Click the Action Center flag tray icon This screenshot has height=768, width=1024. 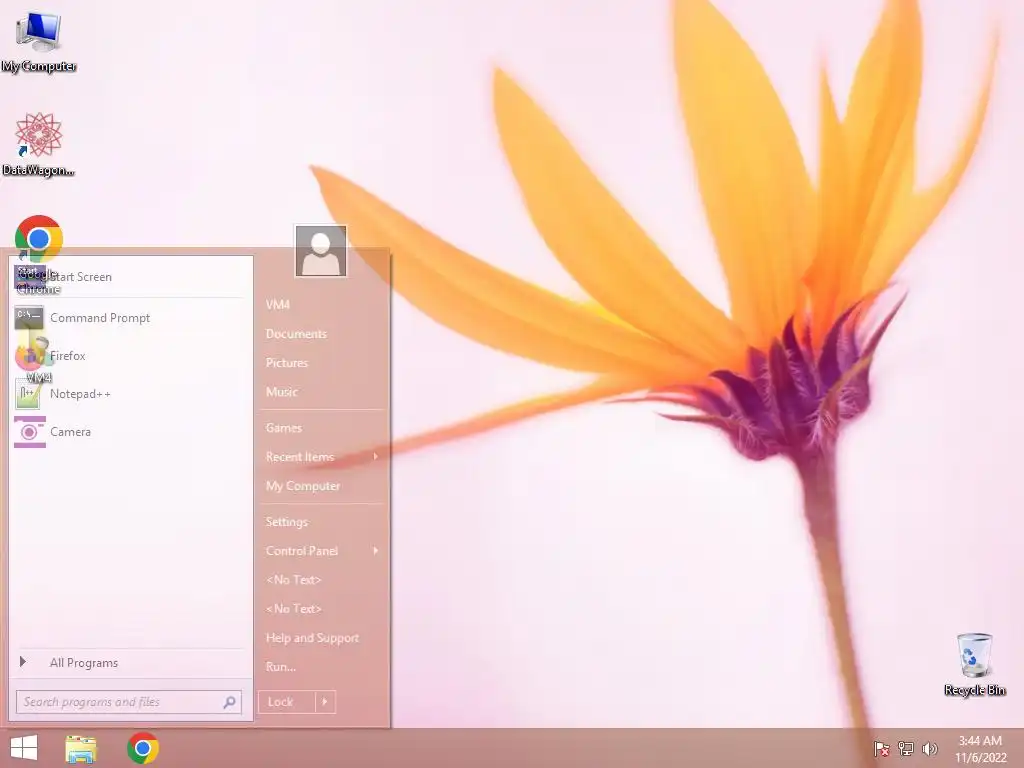coord(881,749)
